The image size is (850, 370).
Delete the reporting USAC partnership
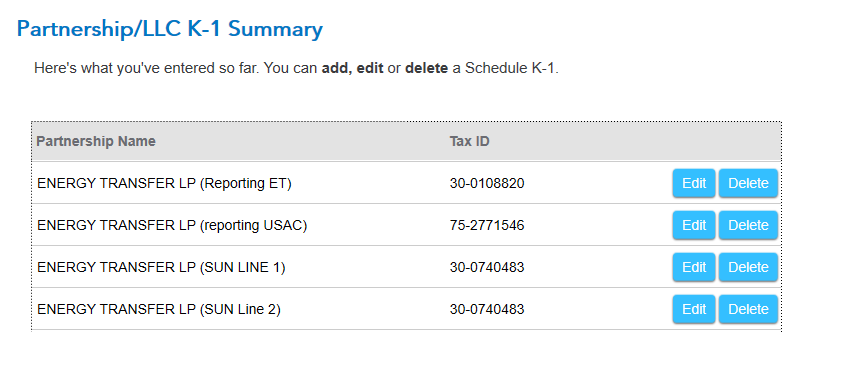pos(748,225)
